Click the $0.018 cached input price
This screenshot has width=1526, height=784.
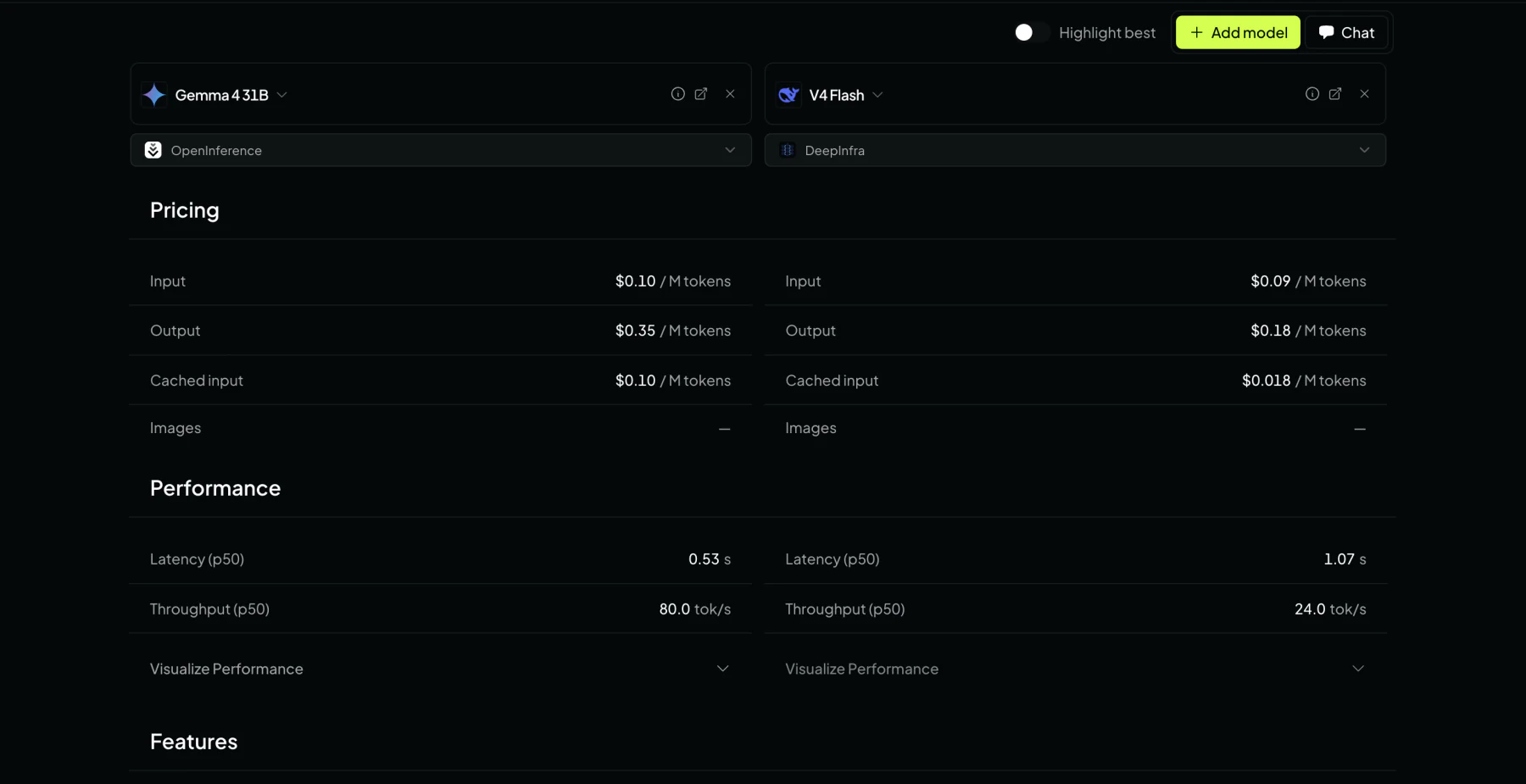click(1266, 381)
